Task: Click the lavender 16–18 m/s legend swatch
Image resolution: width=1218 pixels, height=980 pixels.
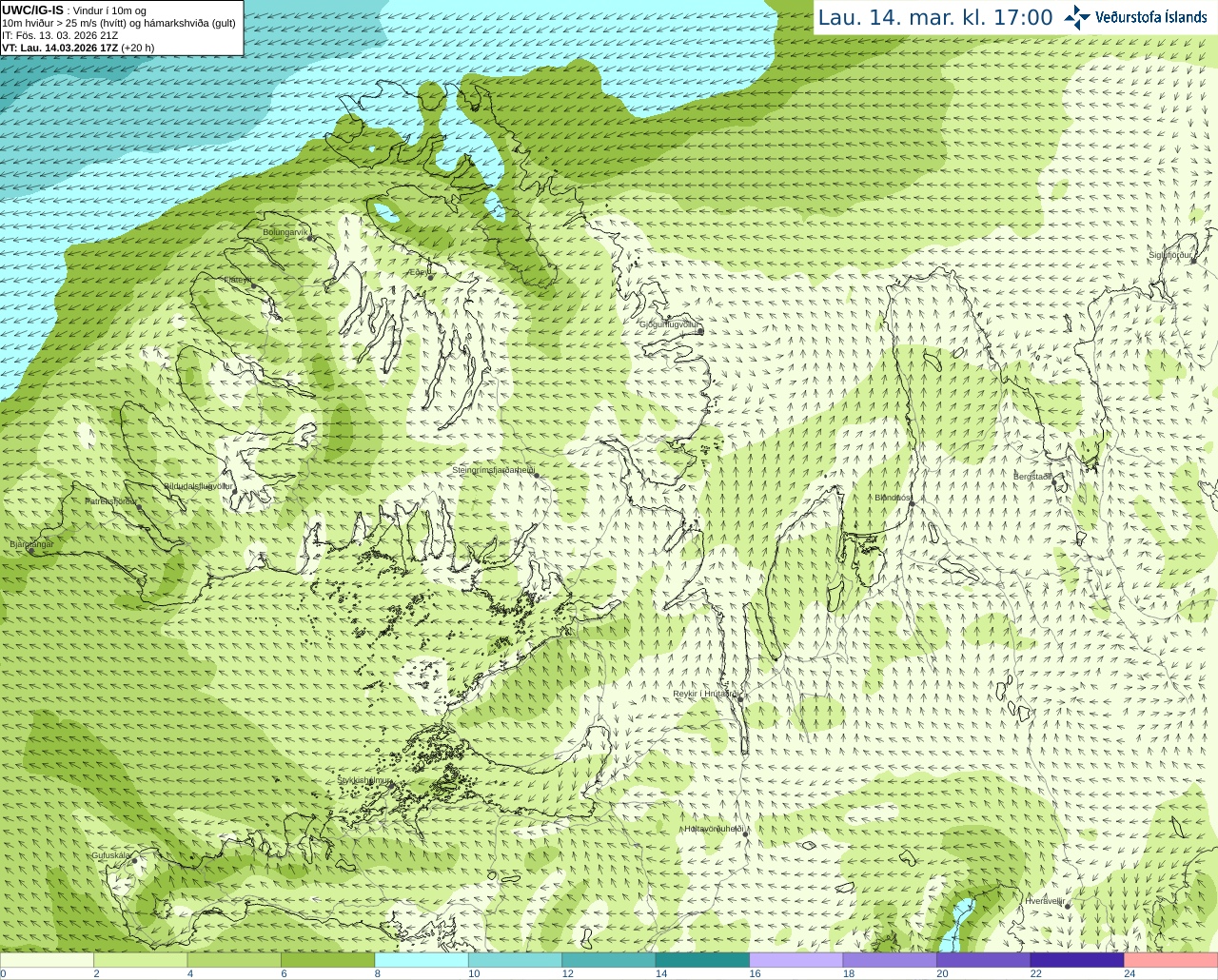Action: [x=796, y=960]
